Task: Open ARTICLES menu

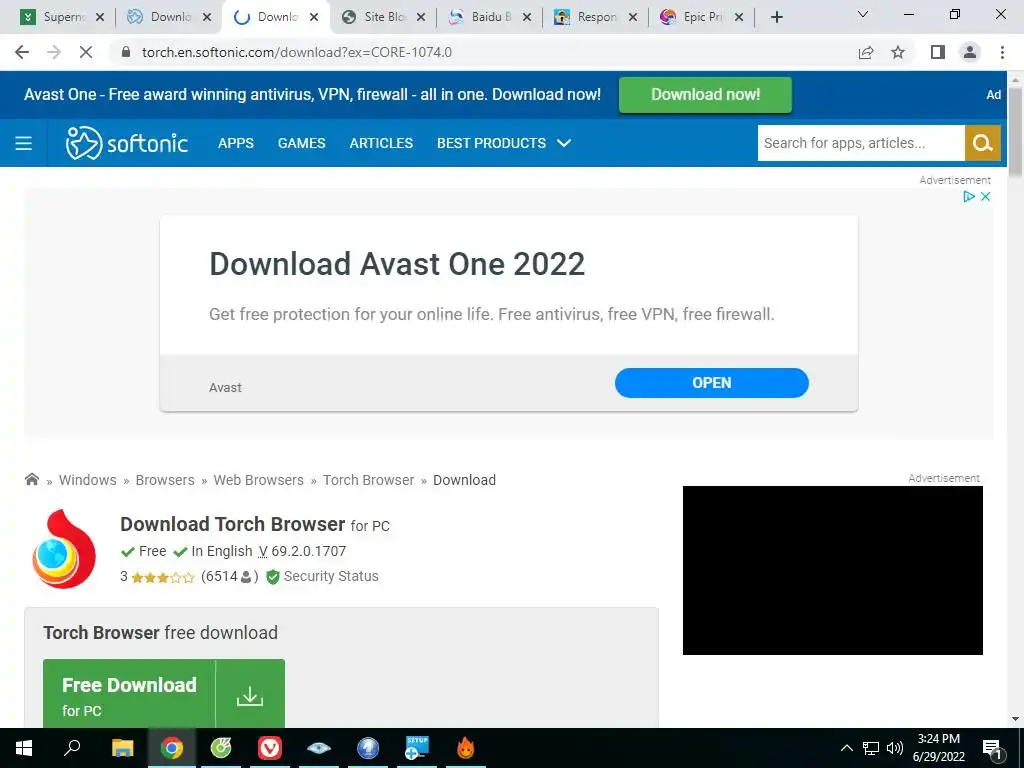Action: pyautogui.click(x=381, y=143)
